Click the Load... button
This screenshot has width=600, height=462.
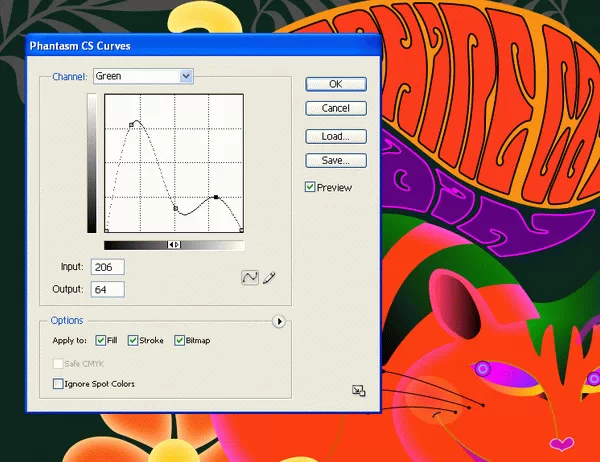[x=335, y=136]
